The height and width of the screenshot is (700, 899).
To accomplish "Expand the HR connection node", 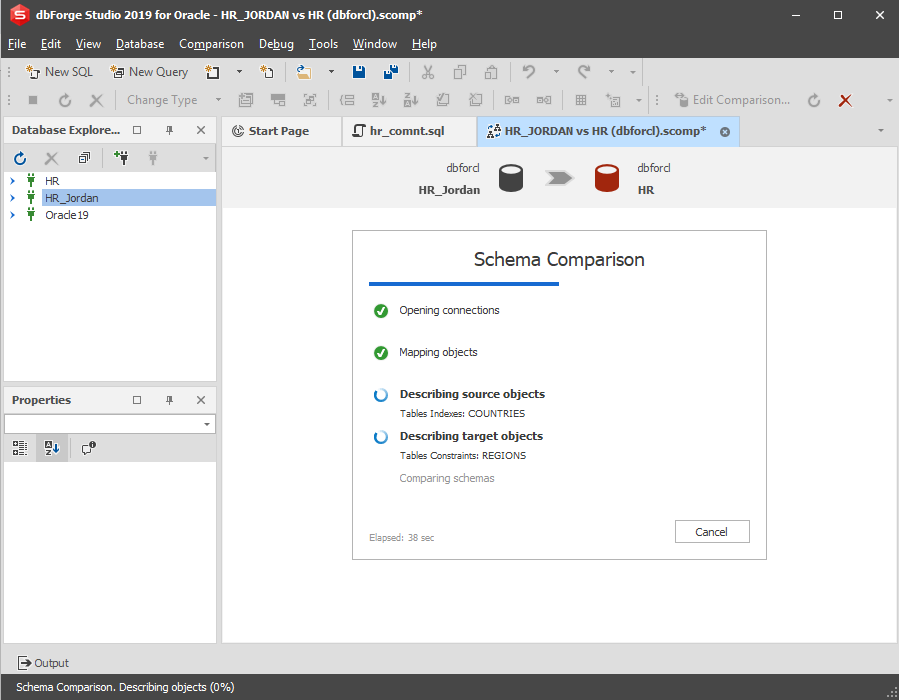I will (13, 181).
